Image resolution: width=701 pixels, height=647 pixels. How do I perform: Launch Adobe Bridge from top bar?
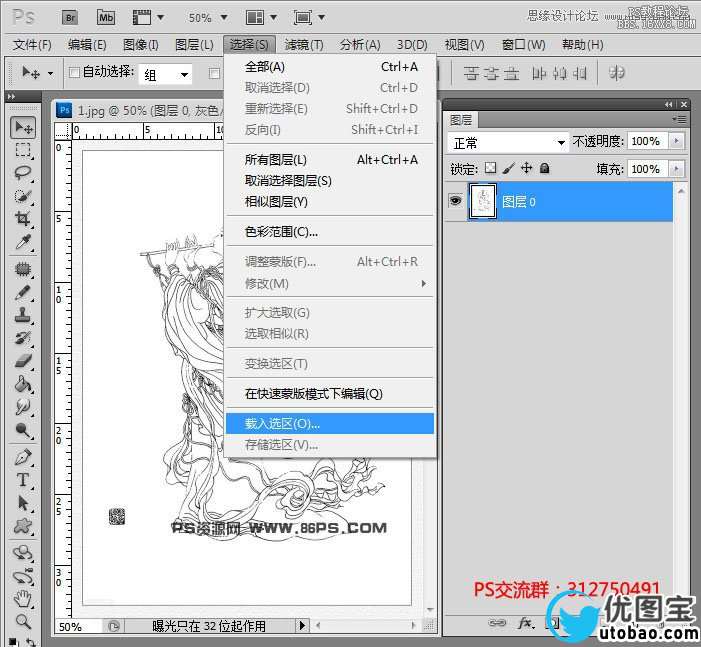point(70,17)
